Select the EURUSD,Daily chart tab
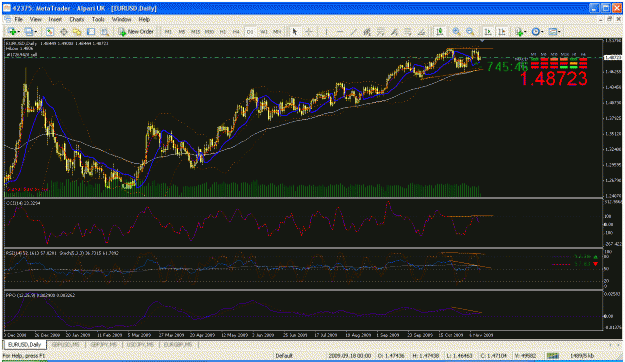The image size is (625, 362). (25, 344)
